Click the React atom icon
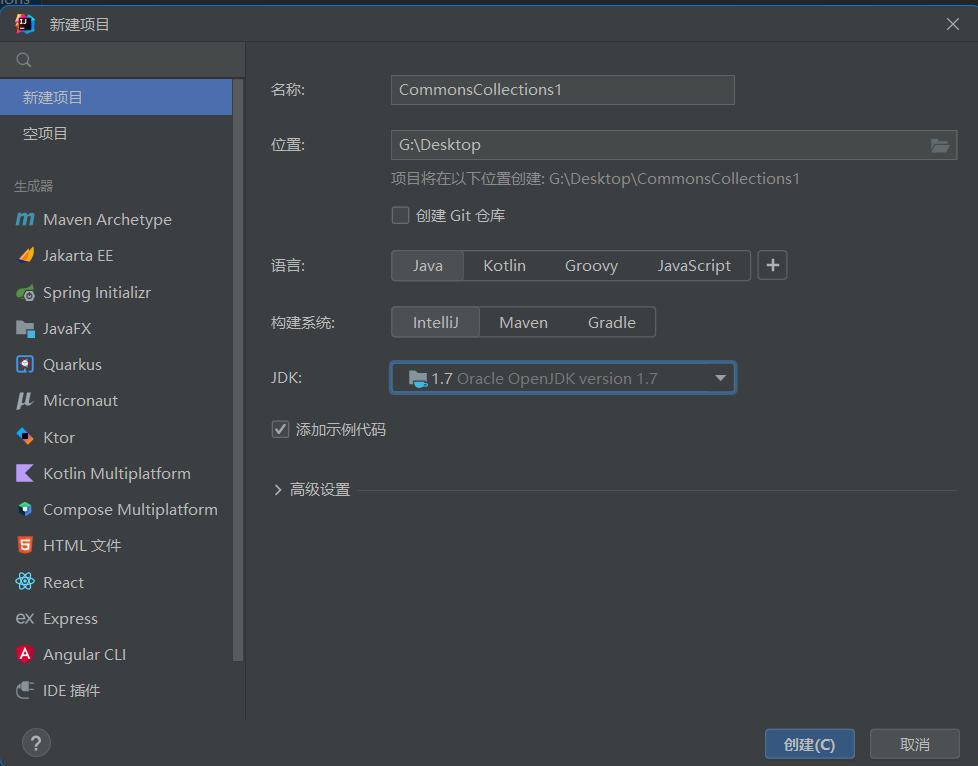This screenshot has width=978, height=766. click(x=25, y=581)
